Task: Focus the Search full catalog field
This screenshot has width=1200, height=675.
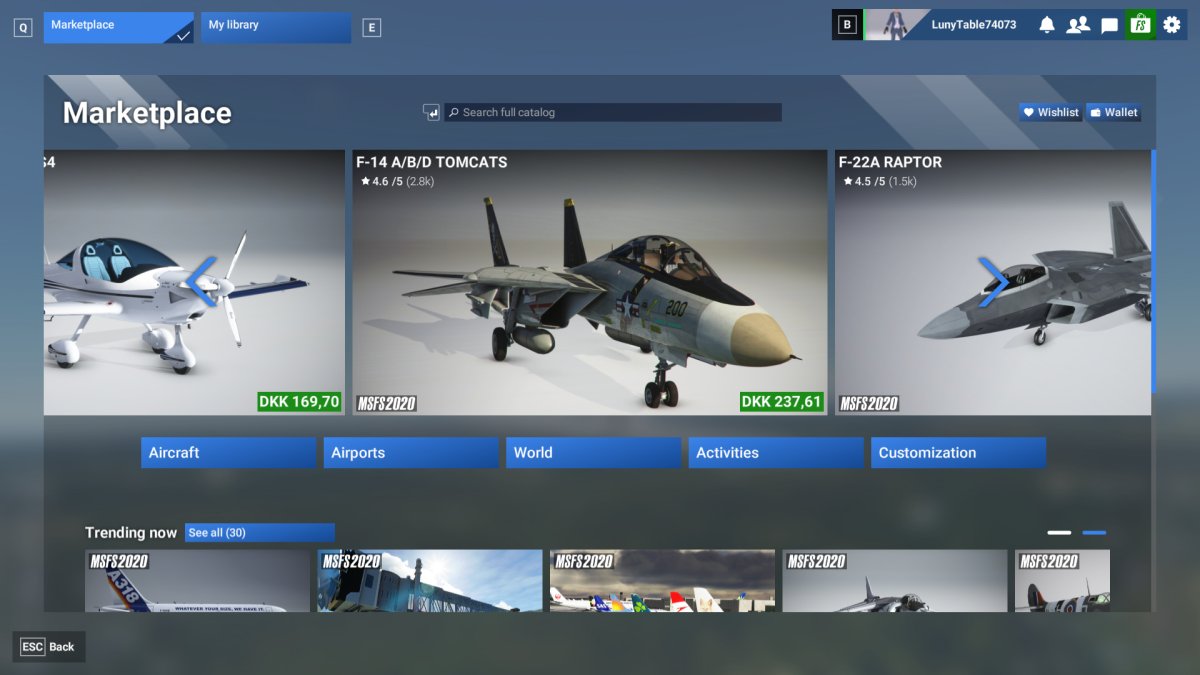Action: pyautogui.click(x=613, y=113)
